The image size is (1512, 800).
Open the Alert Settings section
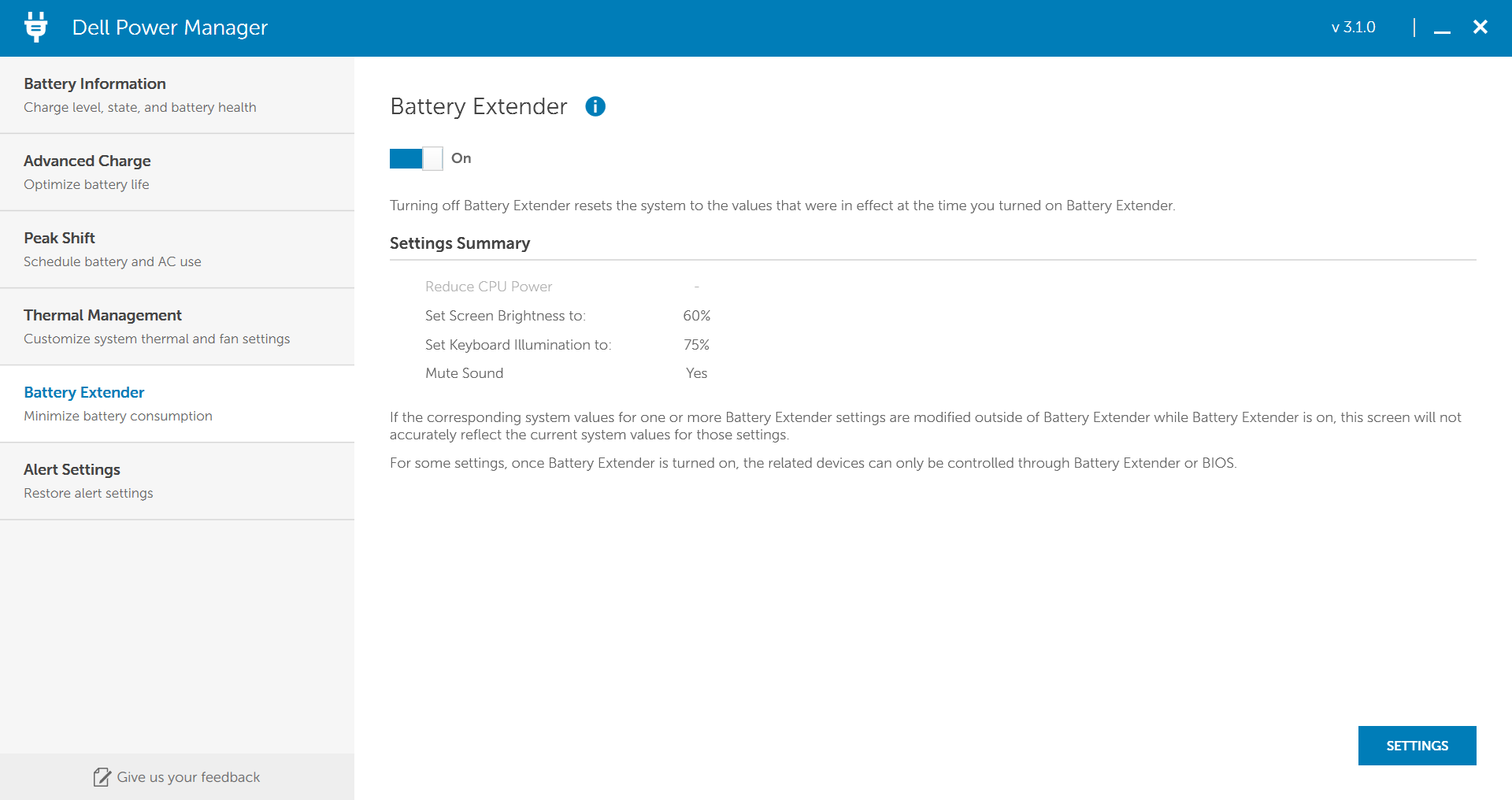point(177,480)
